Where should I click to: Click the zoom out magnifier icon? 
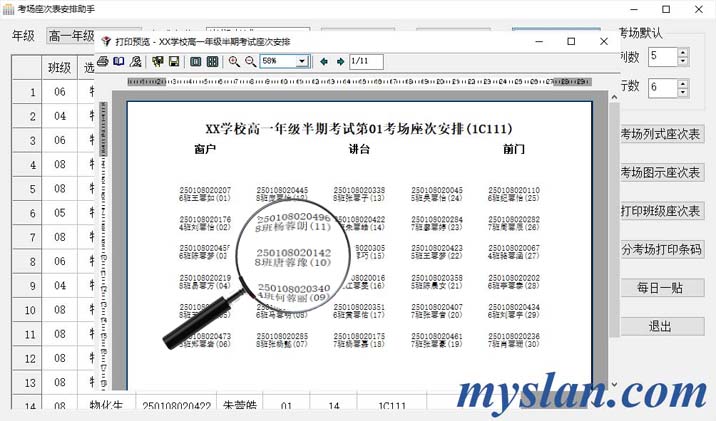250,62
